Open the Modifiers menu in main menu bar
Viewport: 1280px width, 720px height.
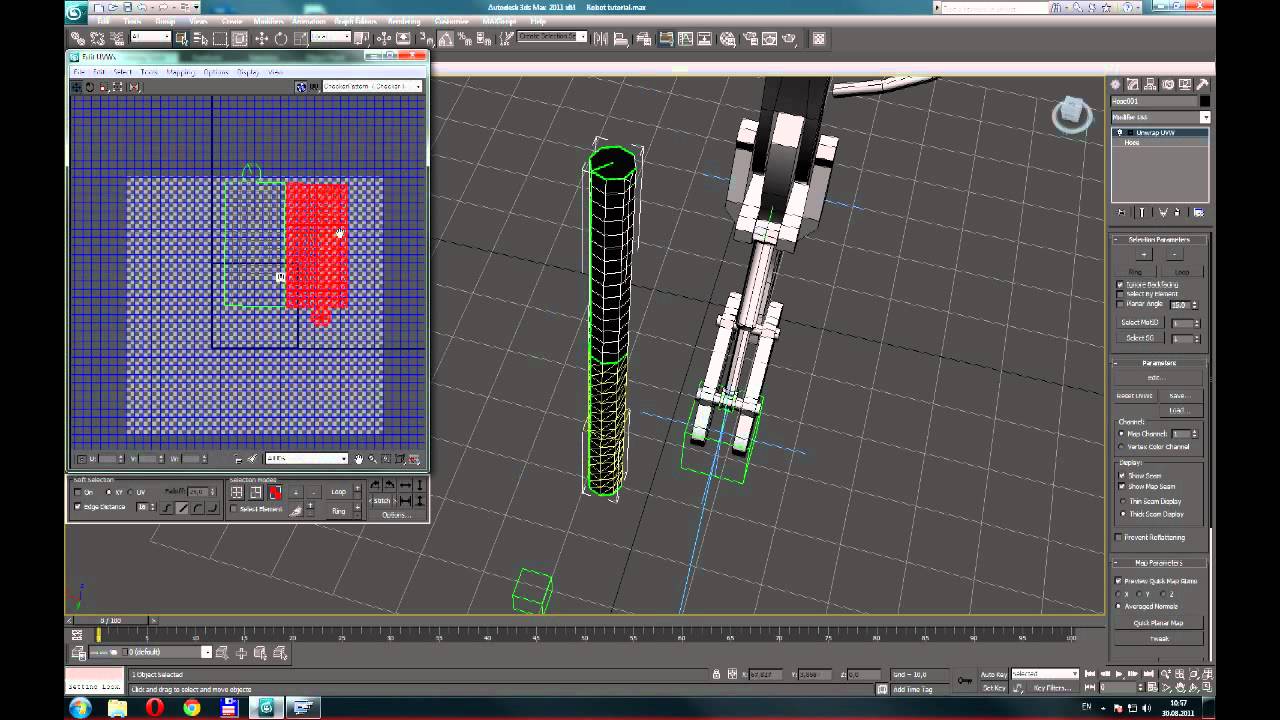[x=268, y=21]
